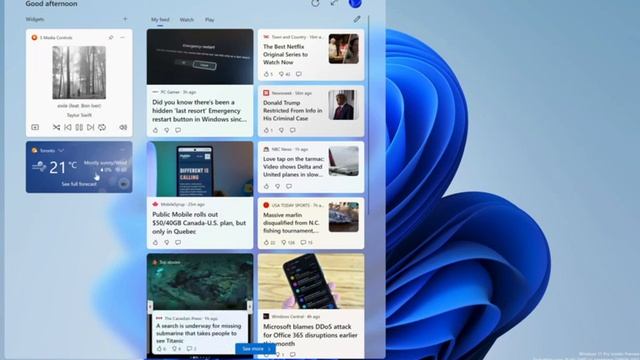This screenshot has height=360, width=640.
Task: Switch to the Play tab
Action: (x=209, y=20)
